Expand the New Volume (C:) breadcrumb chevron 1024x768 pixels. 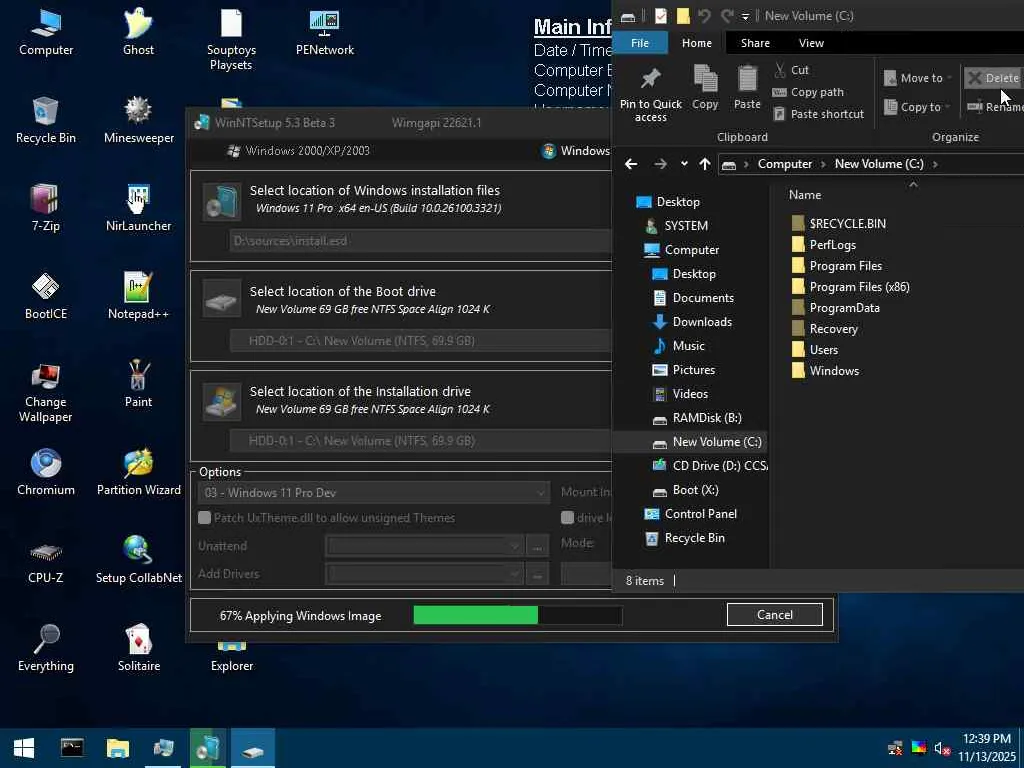935,164
